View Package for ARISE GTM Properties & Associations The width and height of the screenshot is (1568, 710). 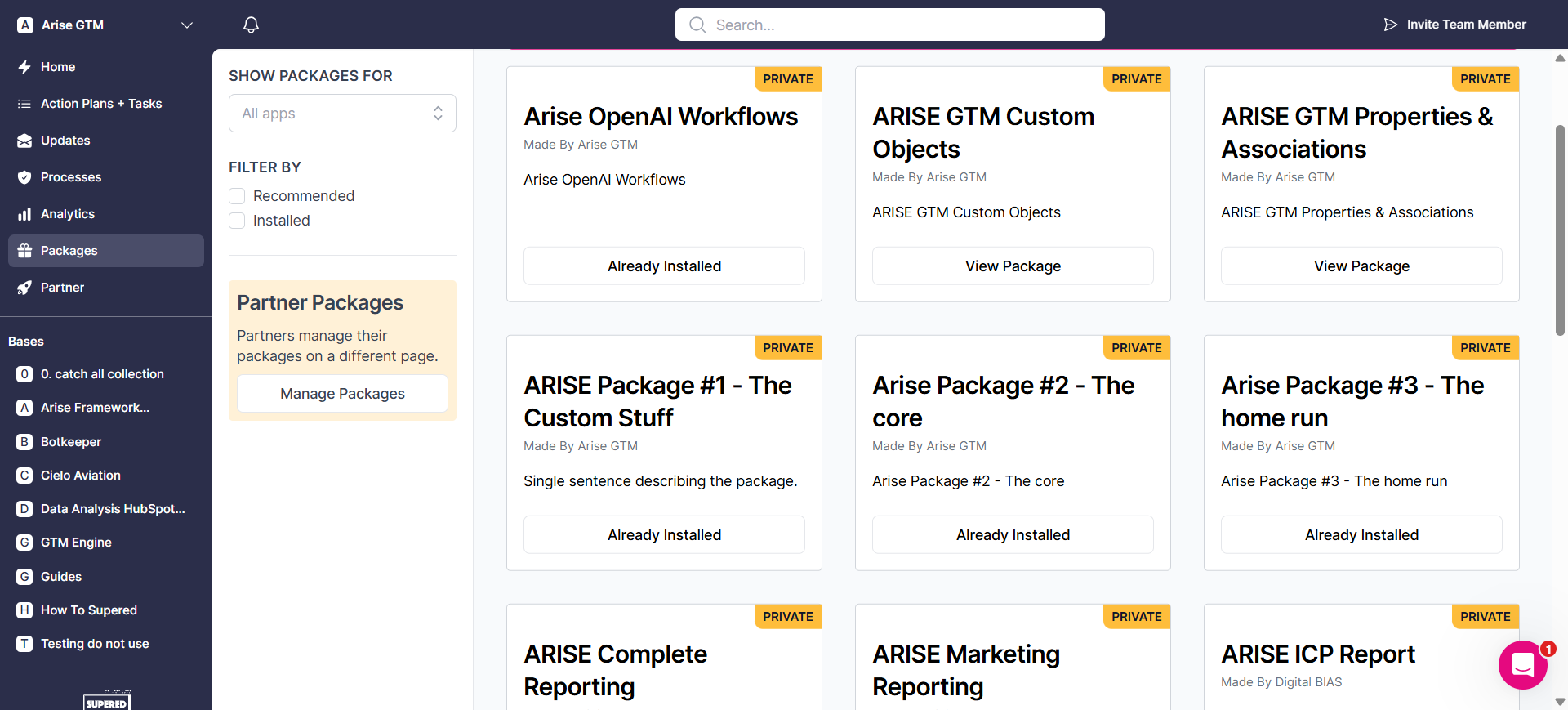[x=1361, y=266]
